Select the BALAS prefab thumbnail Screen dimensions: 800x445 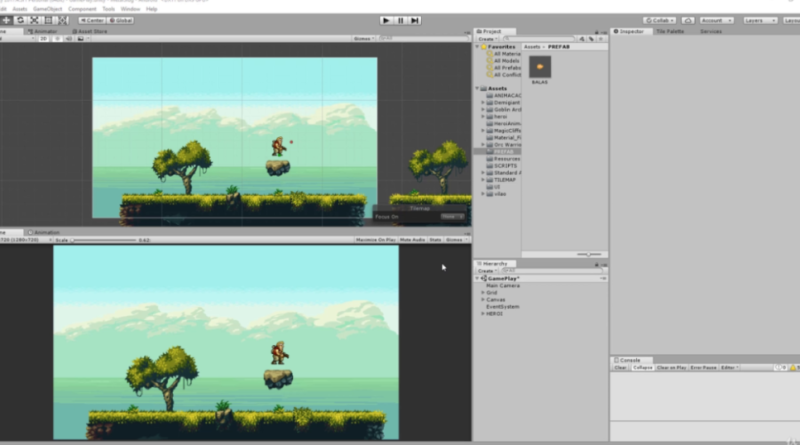[x=540, y=67]
